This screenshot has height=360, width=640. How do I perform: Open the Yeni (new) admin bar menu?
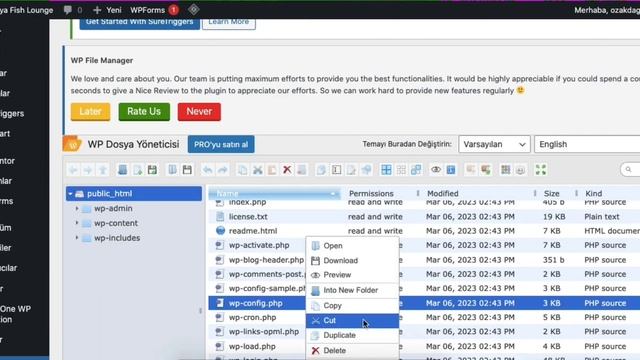(107, 10)
